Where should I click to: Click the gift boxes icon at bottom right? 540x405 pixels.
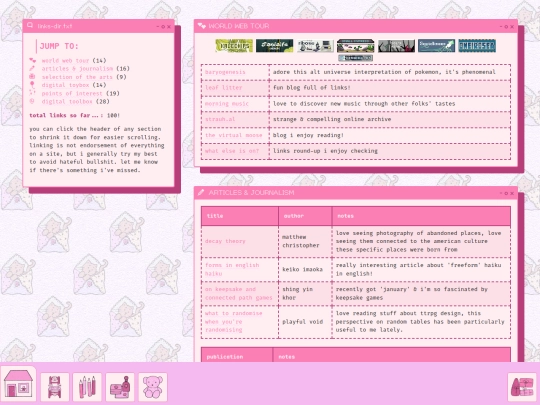[522, 387]
